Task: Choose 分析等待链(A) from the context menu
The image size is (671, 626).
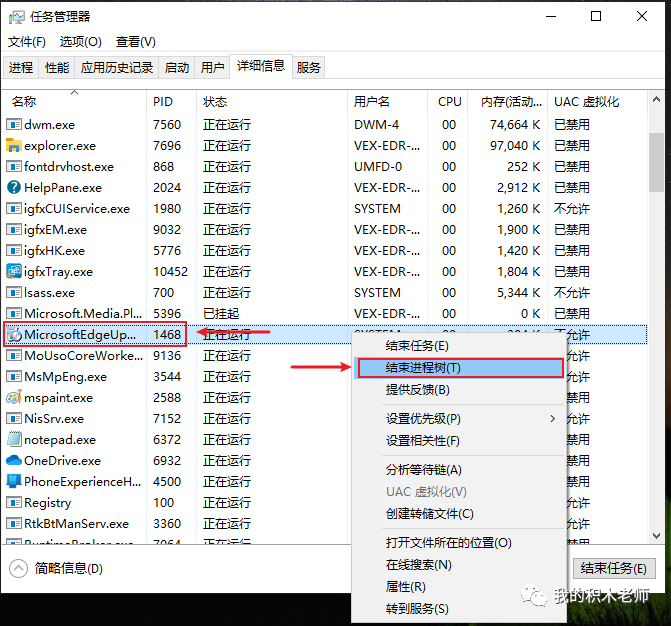Action: click(459, 470)
